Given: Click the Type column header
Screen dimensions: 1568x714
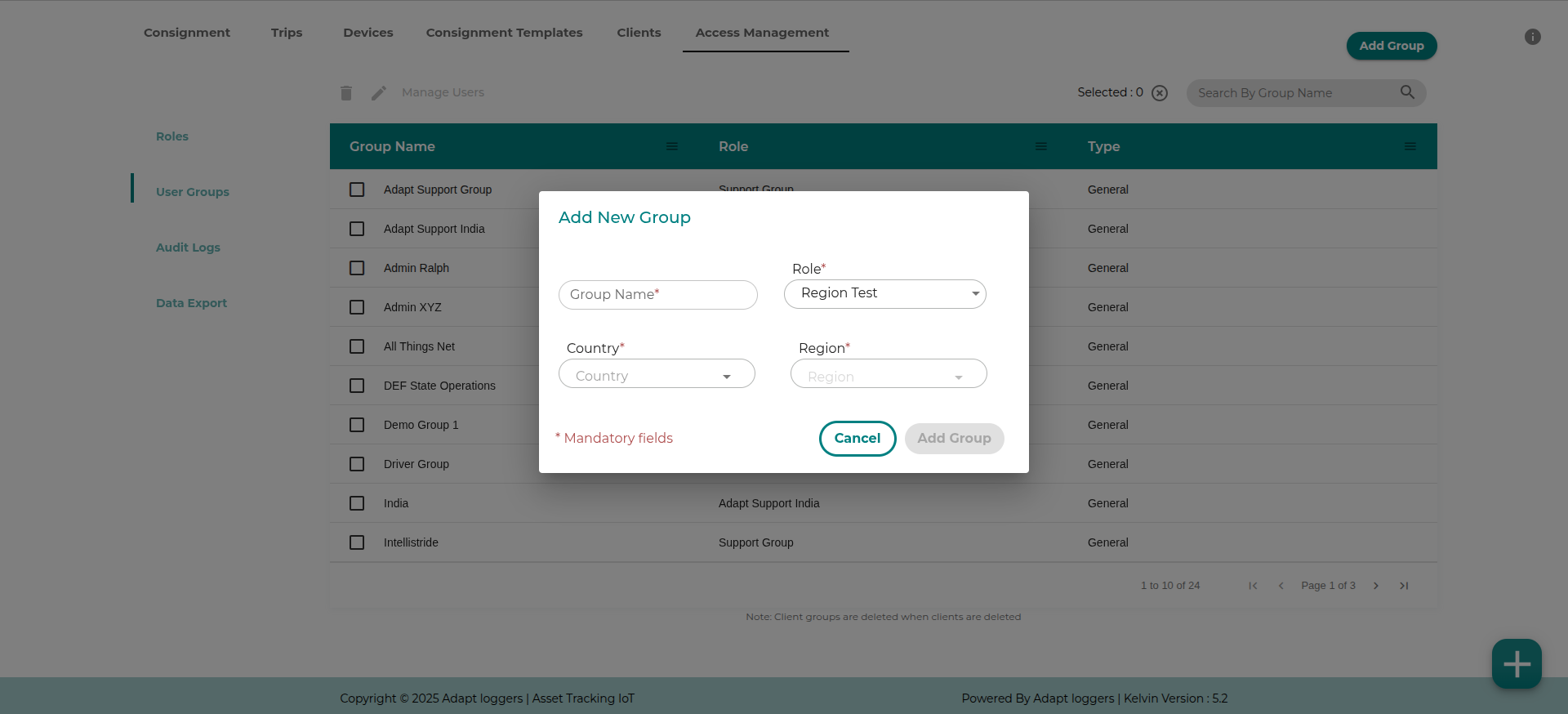Looking at the screenshot, I should click(1103, 146).
